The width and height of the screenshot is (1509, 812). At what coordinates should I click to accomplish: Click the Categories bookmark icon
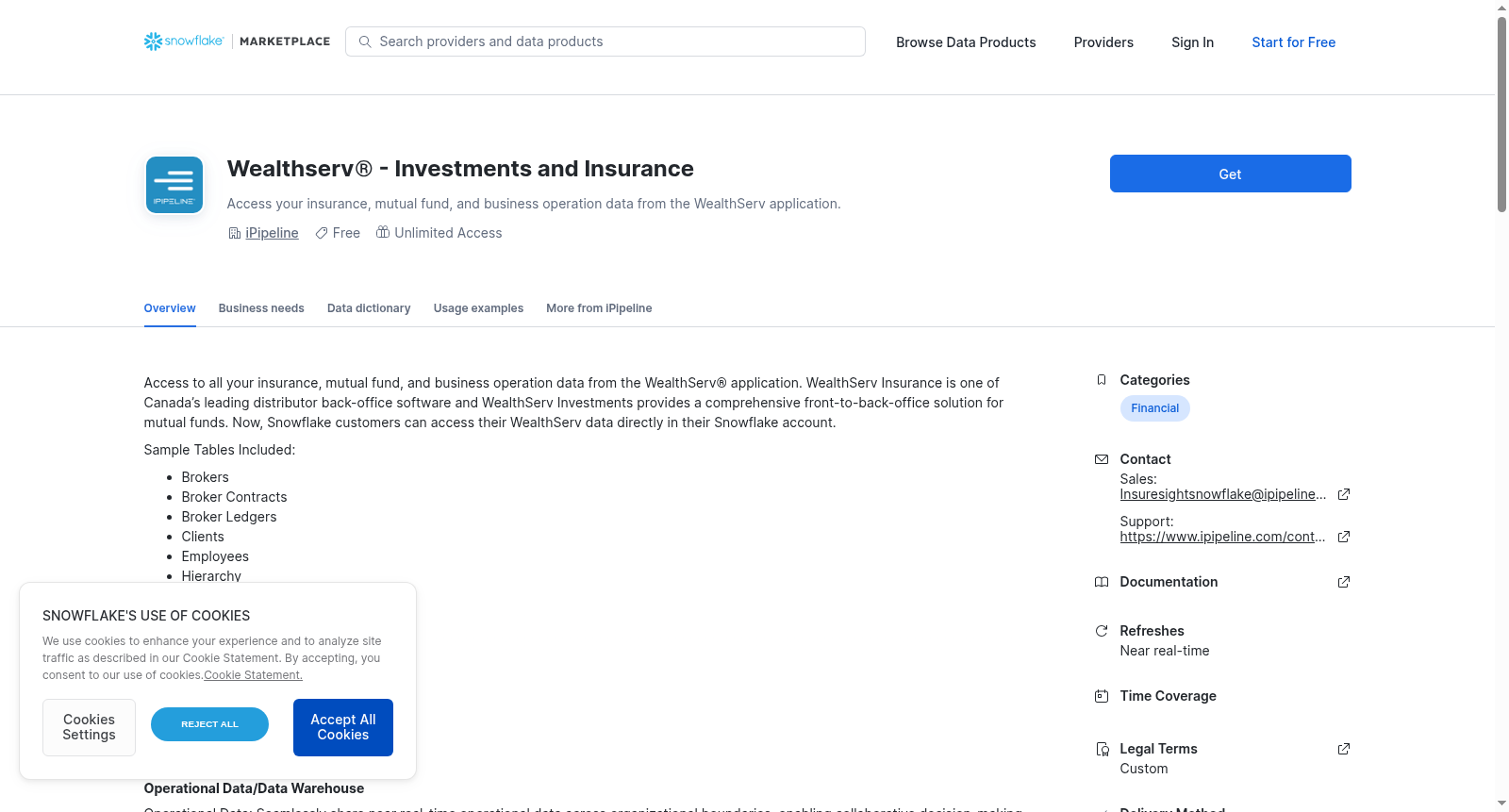[1102, 380]
